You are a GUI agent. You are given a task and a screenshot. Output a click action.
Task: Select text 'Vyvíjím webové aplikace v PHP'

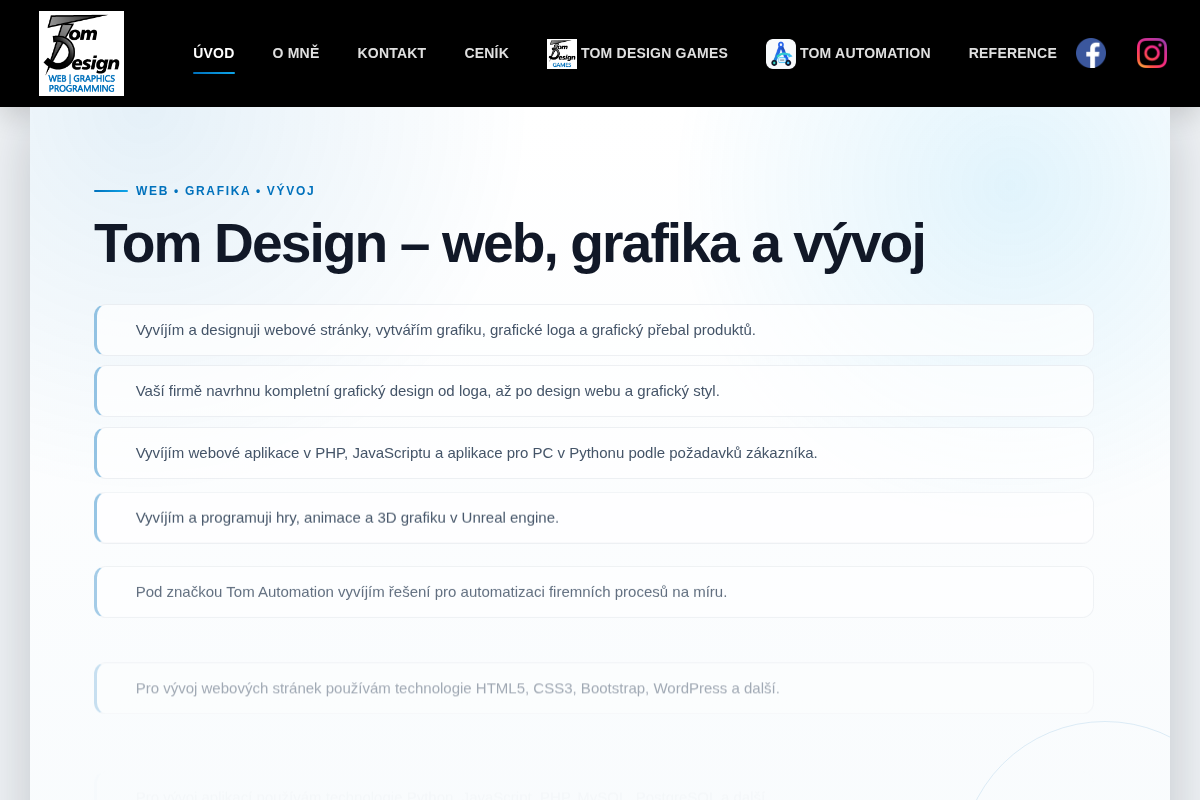coord(240,453)
